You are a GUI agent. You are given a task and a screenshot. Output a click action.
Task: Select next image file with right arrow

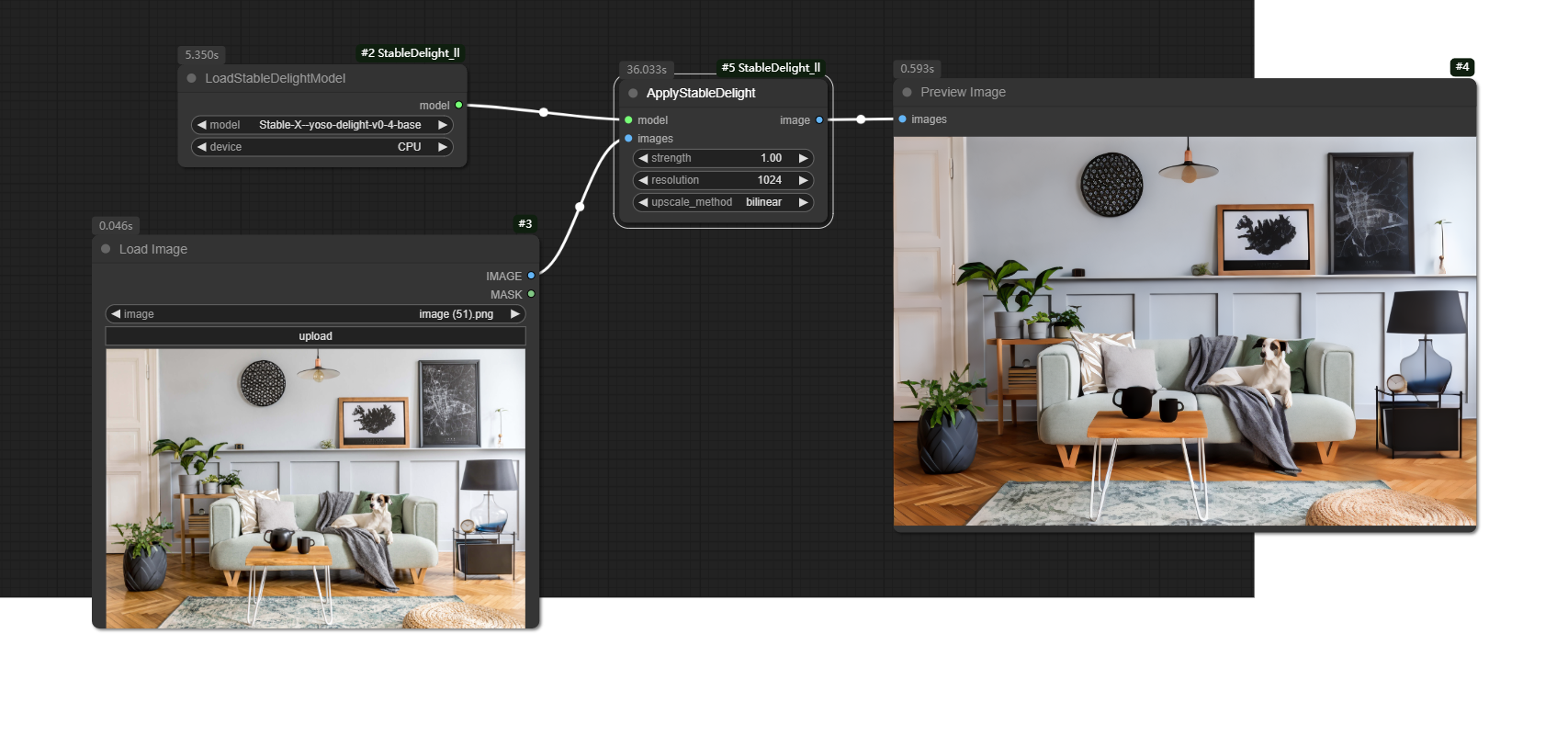pyautogui.click(x=515, y=314)
